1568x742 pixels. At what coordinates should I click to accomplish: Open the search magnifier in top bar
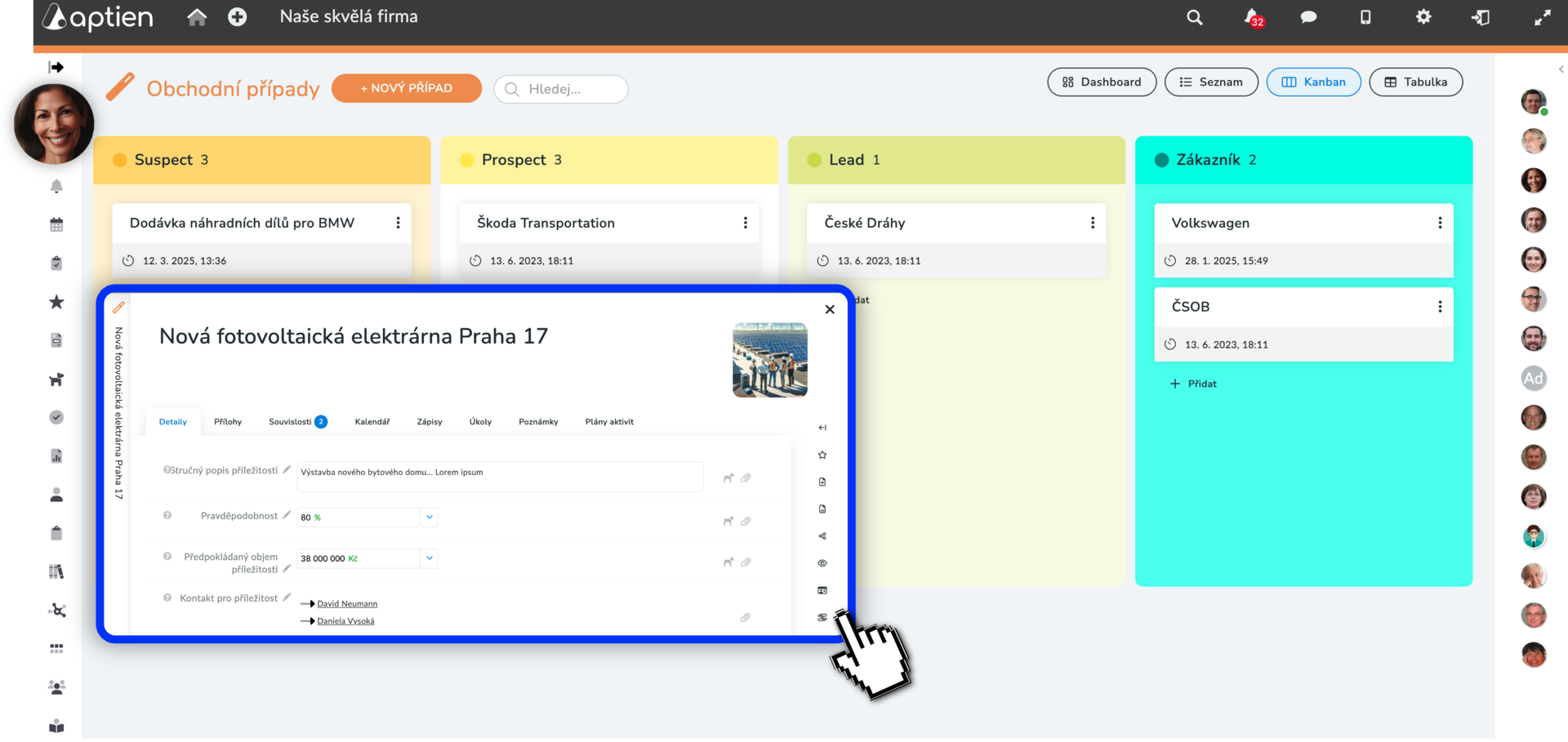pos(1194,17)
